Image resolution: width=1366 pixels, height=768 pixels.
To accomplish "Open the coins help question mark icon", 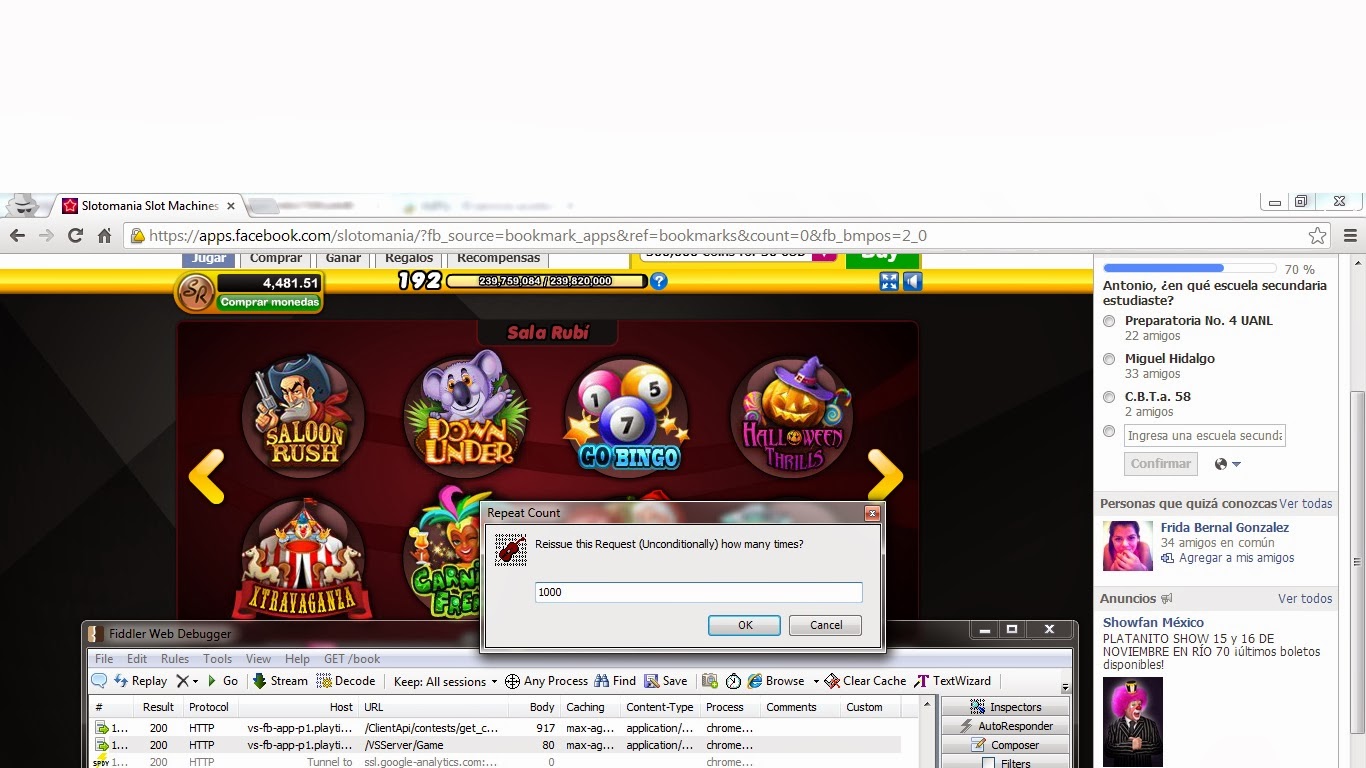I will coord(659,281).
